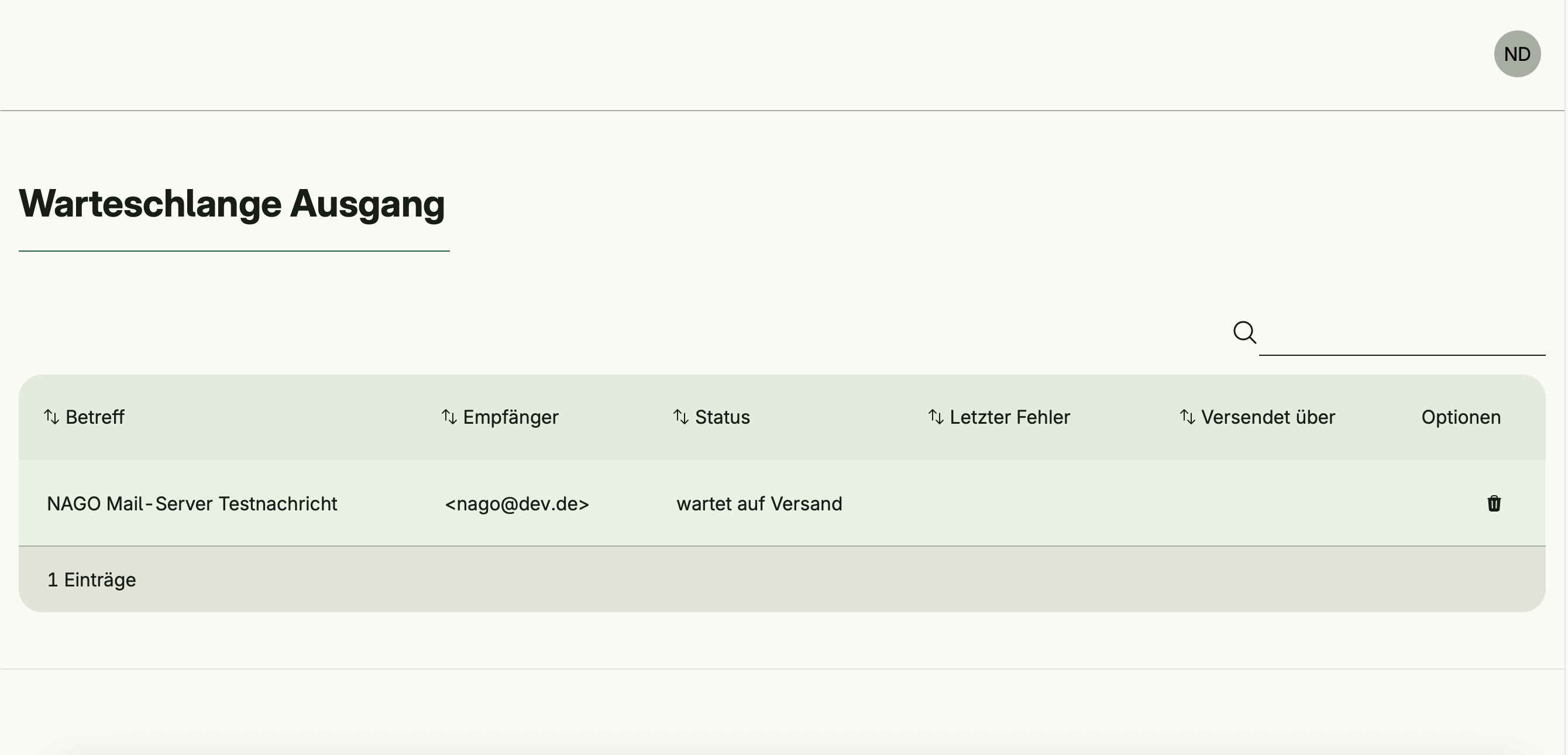Sort table by the Empfänger header label
Image resolution: width=1568 pixels, height=755 pixels.
(511, 417)
